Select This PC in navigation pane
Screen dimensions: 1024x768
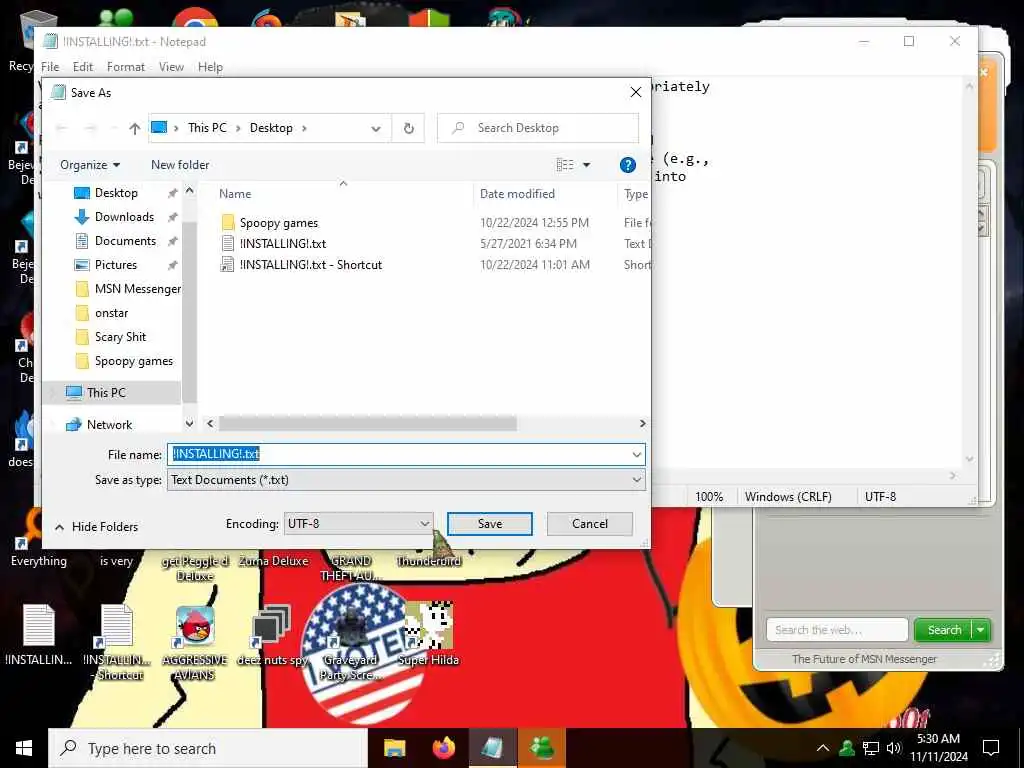pyautogui.click(x=106, y=392)
